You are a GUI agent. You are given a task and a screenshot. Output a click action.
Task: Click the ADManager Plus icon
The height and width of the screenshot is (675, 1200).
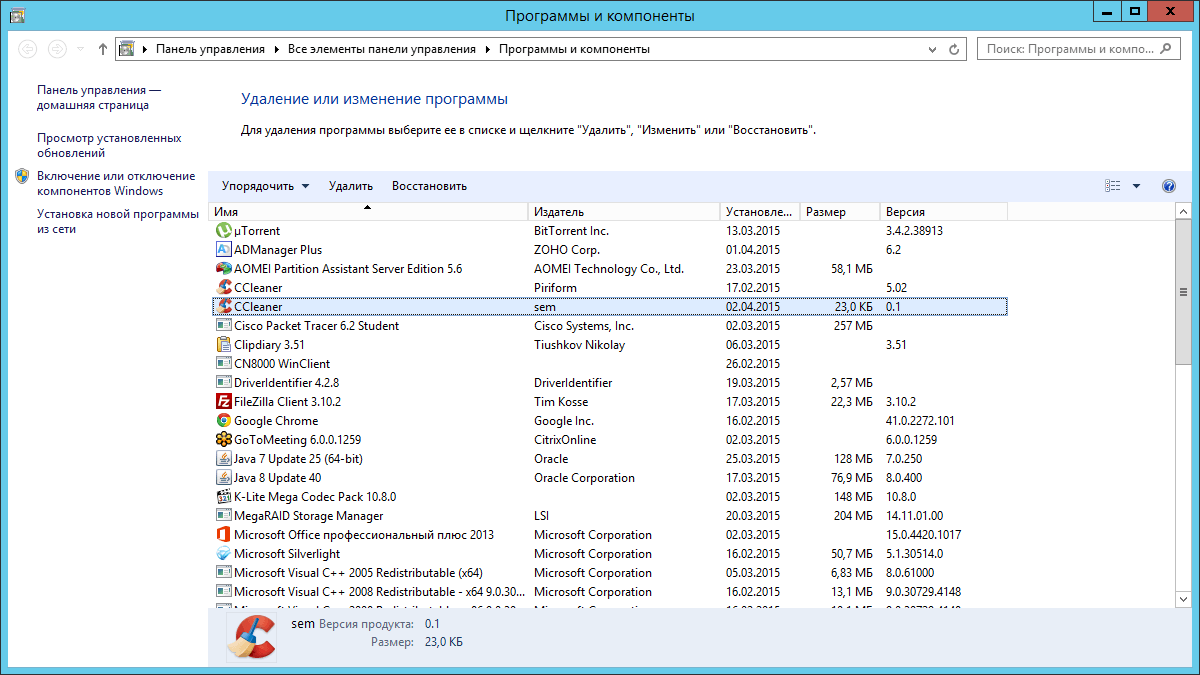[x=224, y=250]
